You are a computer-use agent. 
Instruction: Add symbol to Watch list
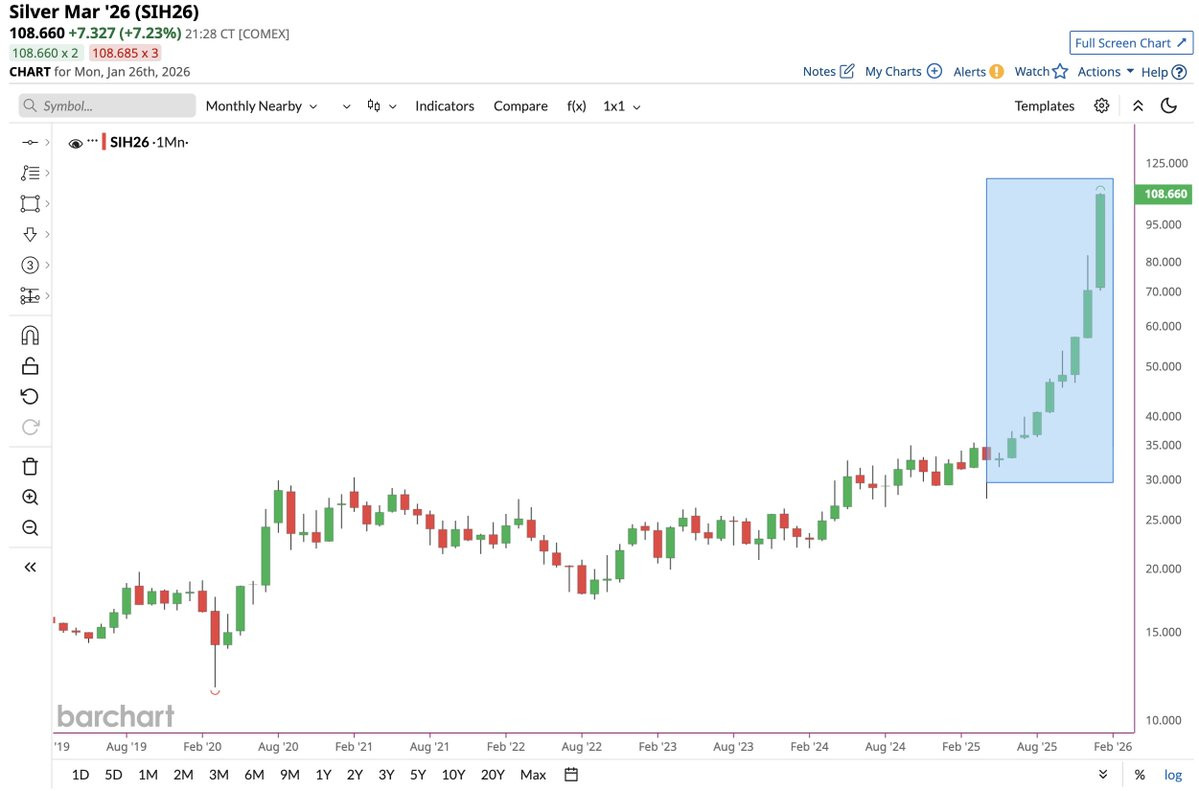(1041, 71)
